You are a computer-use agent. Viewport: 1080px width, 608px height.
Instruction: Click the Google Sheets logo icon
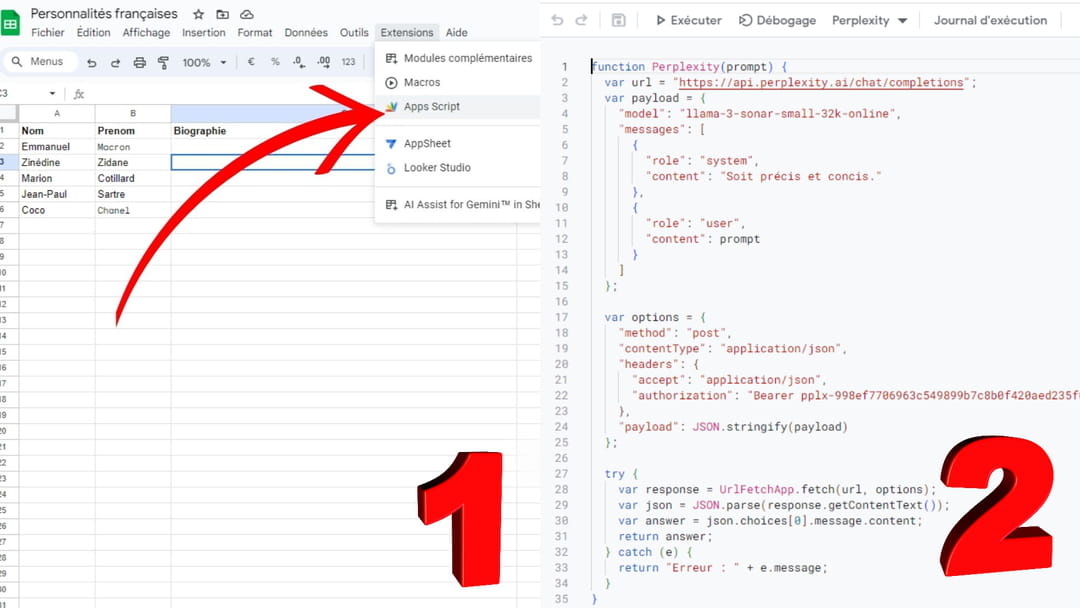click(10, 24)
